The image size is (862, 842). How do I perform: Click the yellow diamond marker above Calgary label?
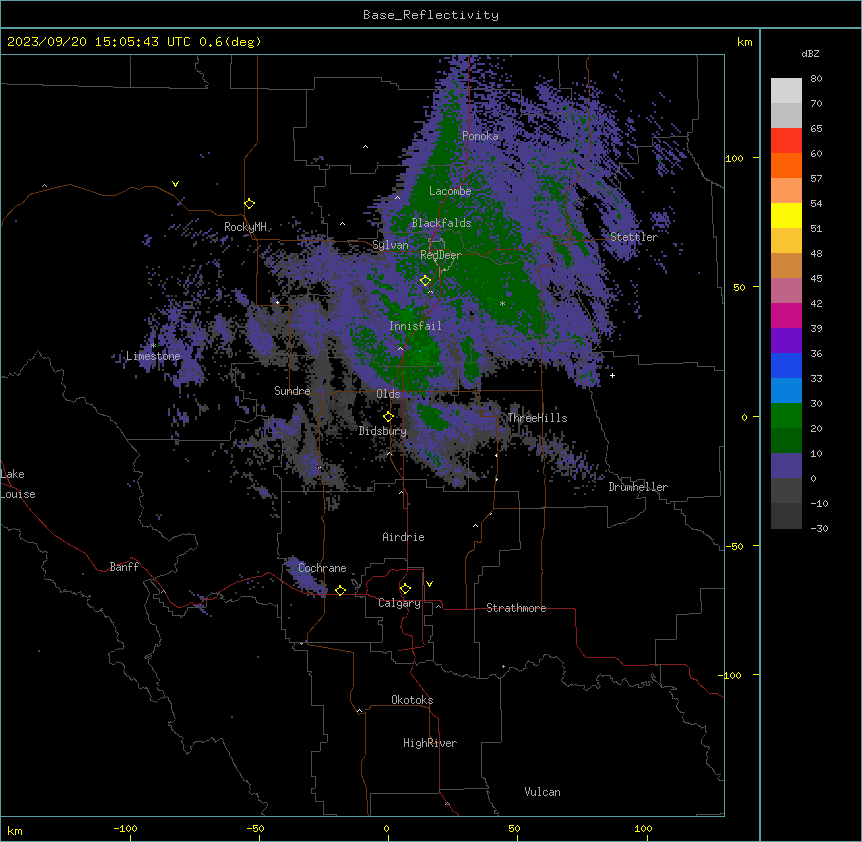click(x=405, y=589)
